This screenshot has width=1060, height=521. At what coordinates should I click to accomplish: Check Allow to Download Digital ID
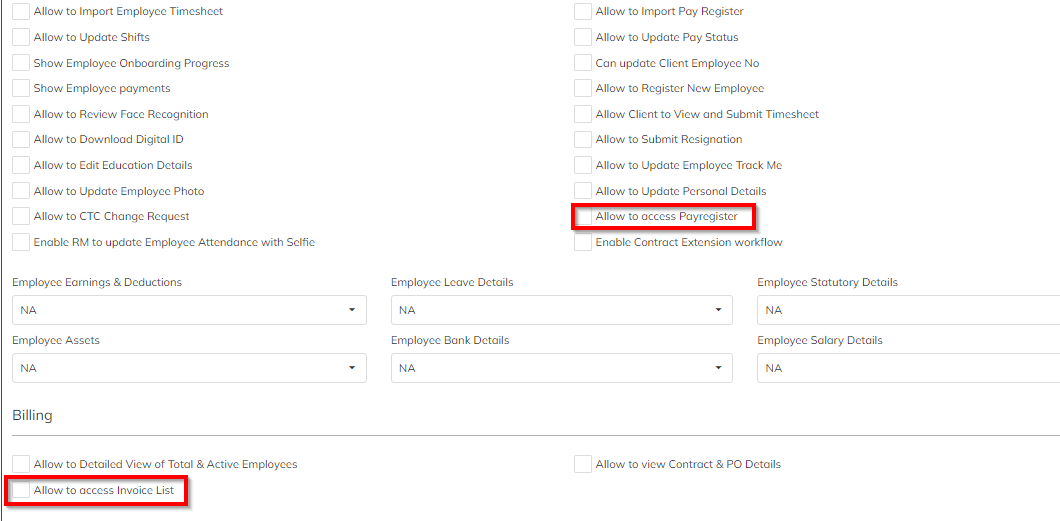(21, 140)
